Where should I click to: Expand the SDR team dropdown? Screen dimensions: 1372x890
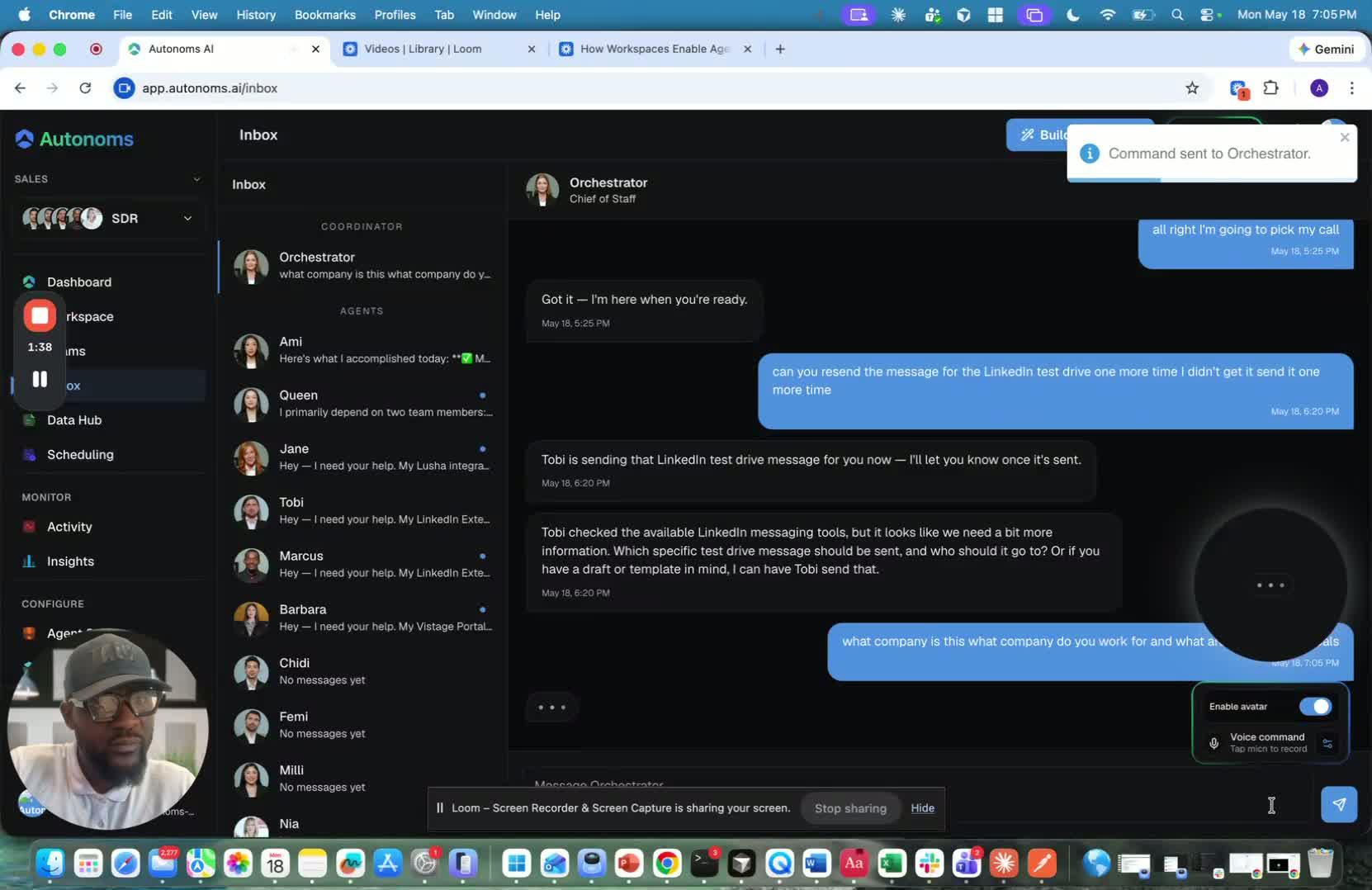109,218
